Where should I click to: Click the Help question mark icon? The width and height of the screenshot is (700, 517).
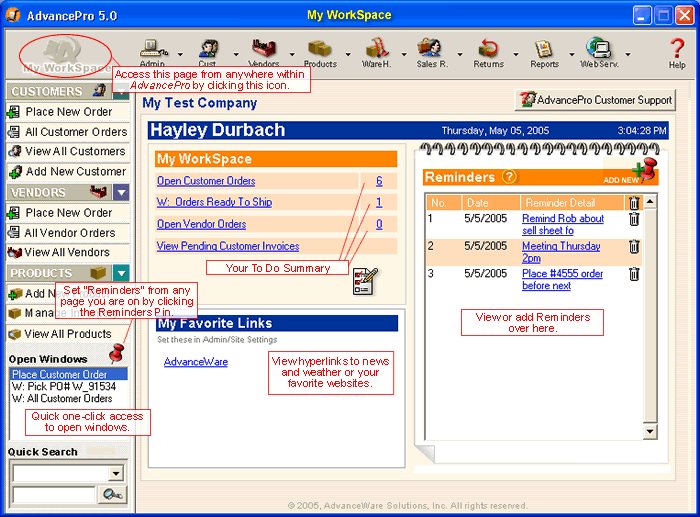click(677, 48)
